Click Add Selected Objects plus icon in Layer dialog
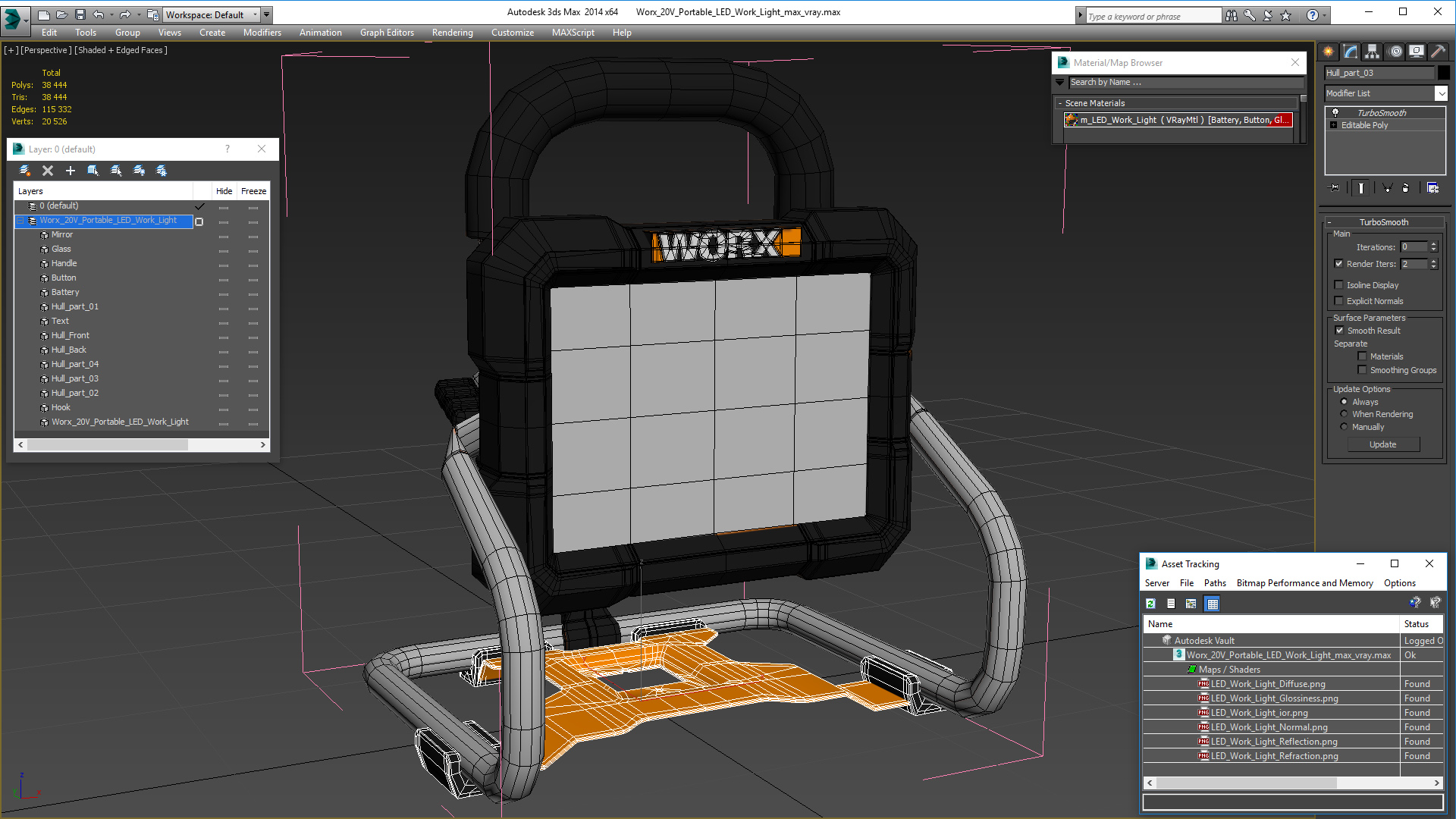Viewport: 1456px width, 819px height. [71, 171]
